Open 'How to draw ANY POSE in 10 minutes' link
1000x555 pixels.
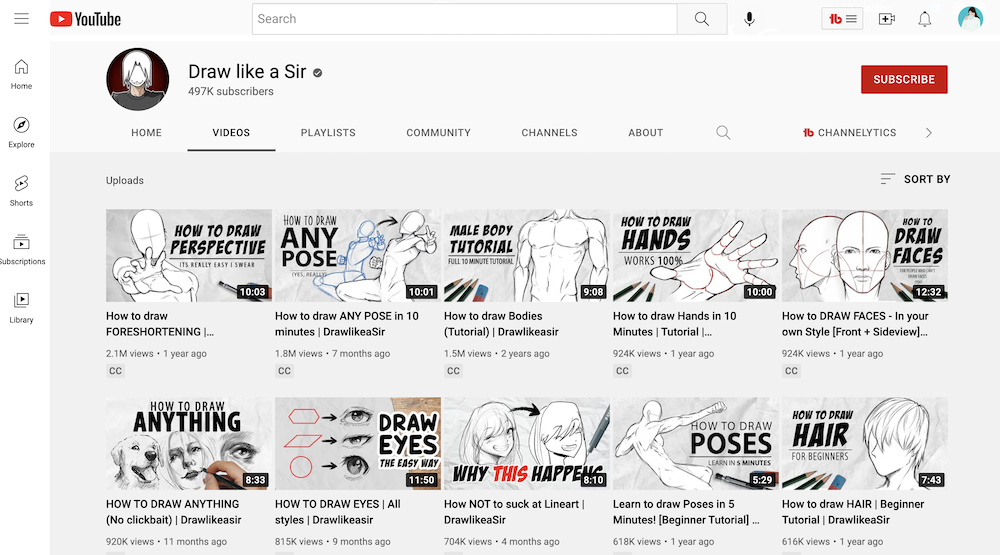(x=347, y=324)
